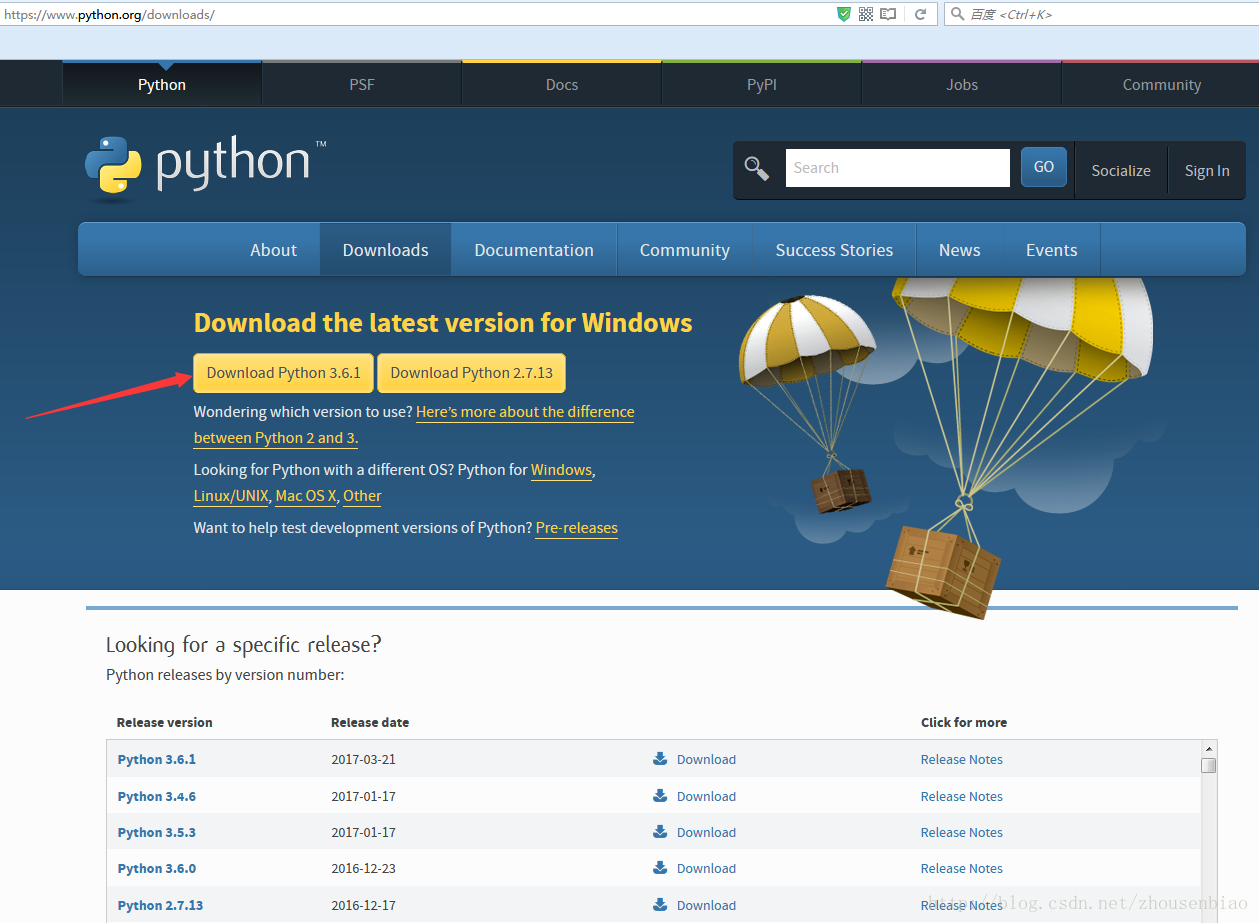Open the Pre-releases link
Image resolution: width=1259 pixels, height=923 pixels.
point(577,528)
